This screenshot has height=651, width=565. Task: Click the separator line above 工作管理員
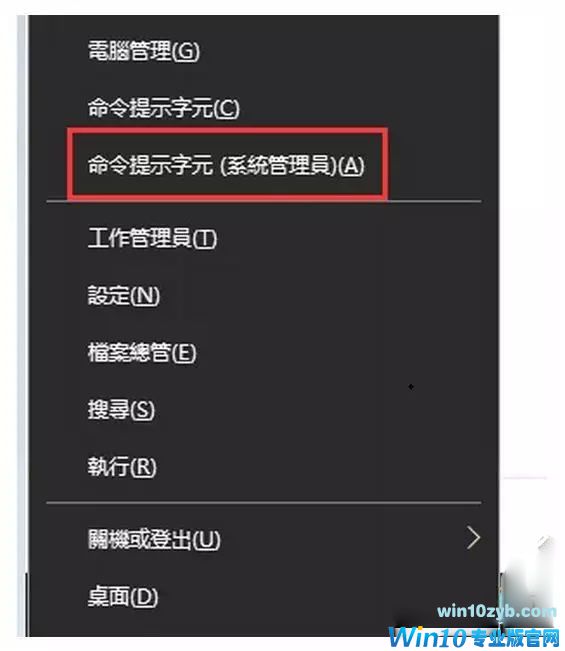click(264, 202)
